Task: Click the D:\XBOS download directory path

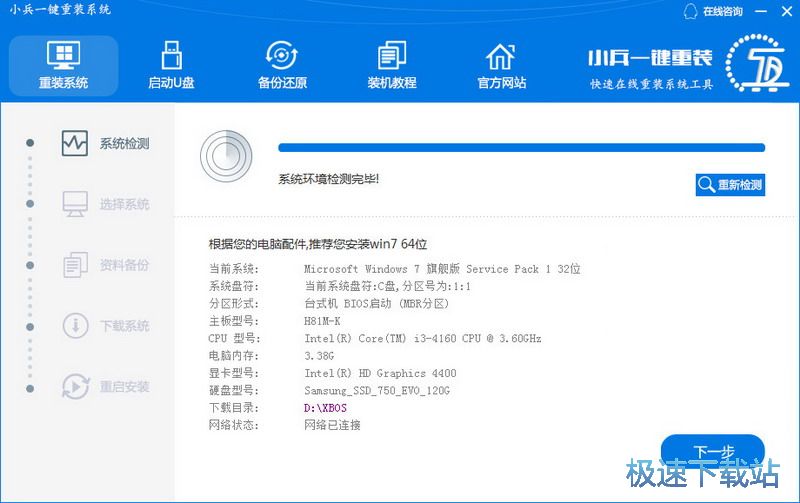Action: [325, 408]
